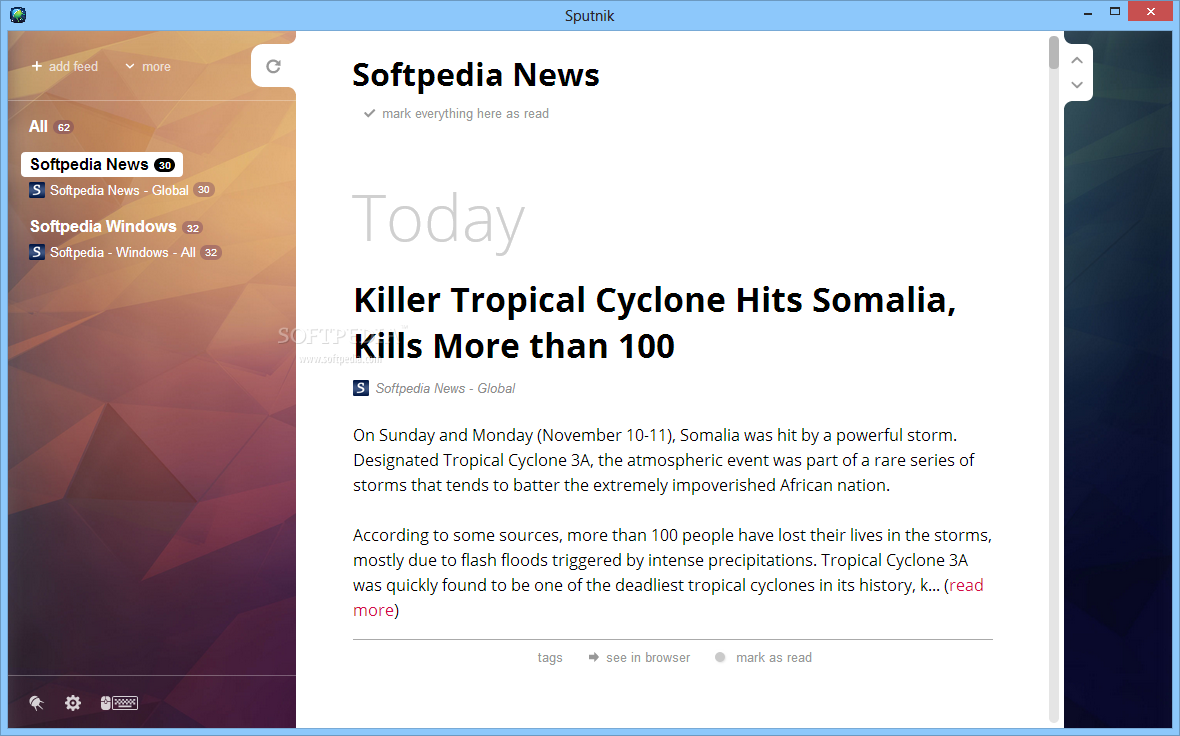1180x736 pixels.
Task: Click the Sputnik app icon in title bar
Action: pyautogui.click(x=18, y=14)
